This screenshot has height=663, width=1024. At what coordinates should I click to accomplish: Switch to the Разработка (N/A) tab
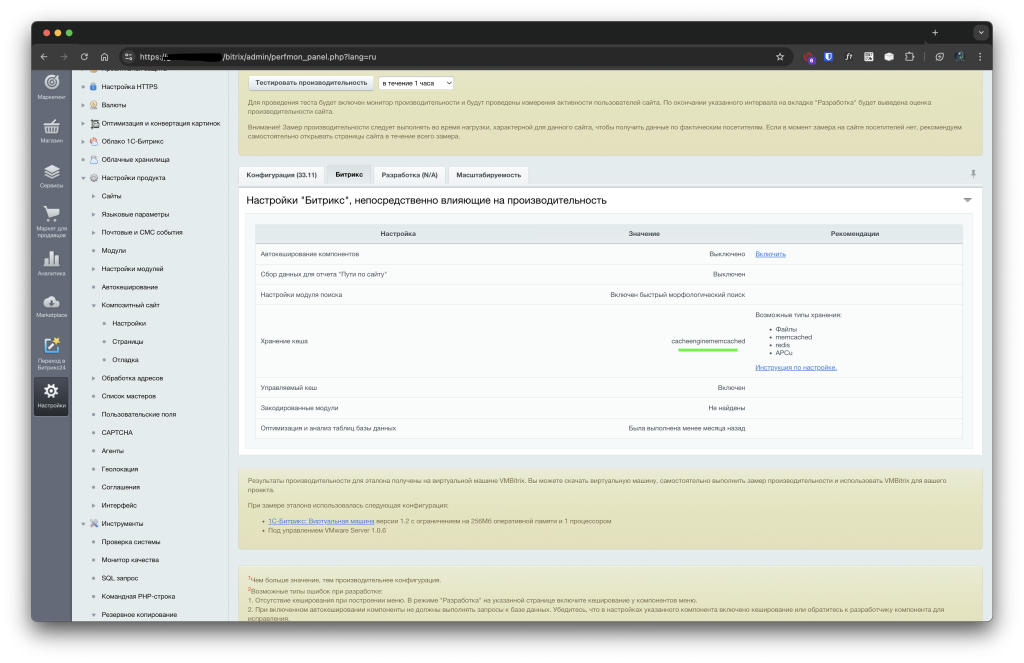point(409,175)
